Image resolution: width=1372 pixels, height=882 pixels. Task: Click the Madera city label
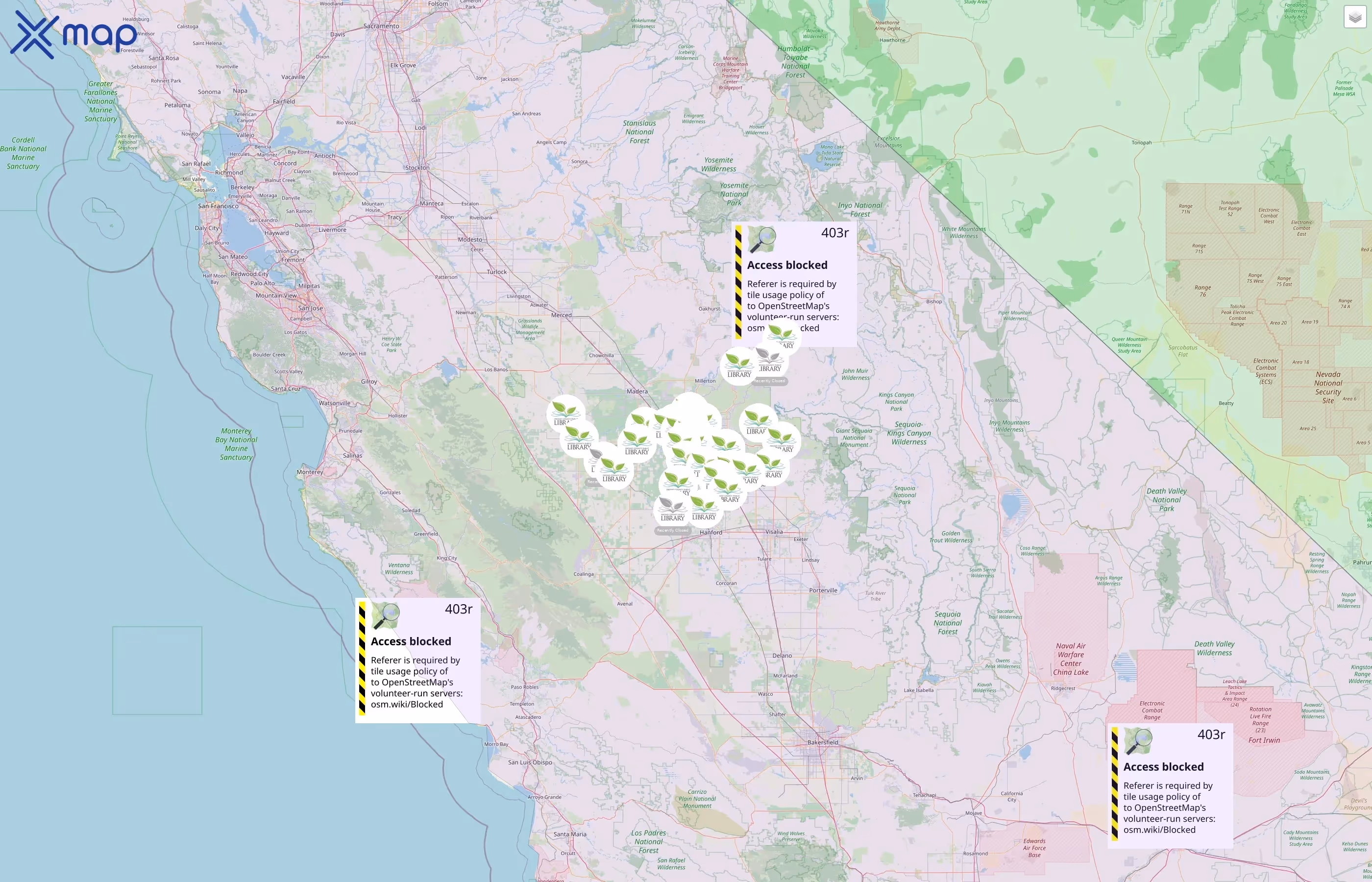(637, 392)
